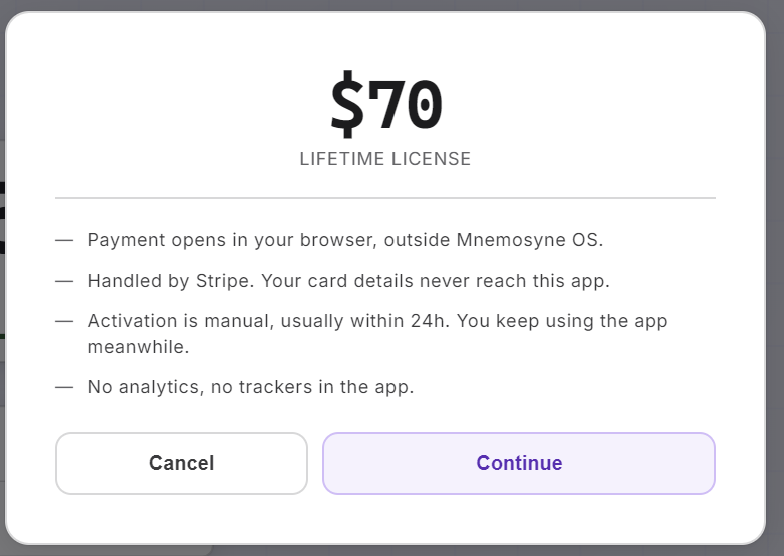Click the dimmed backdrop above the dialog
The height and width of the screenshot is (556, 784).
(392, 5)
